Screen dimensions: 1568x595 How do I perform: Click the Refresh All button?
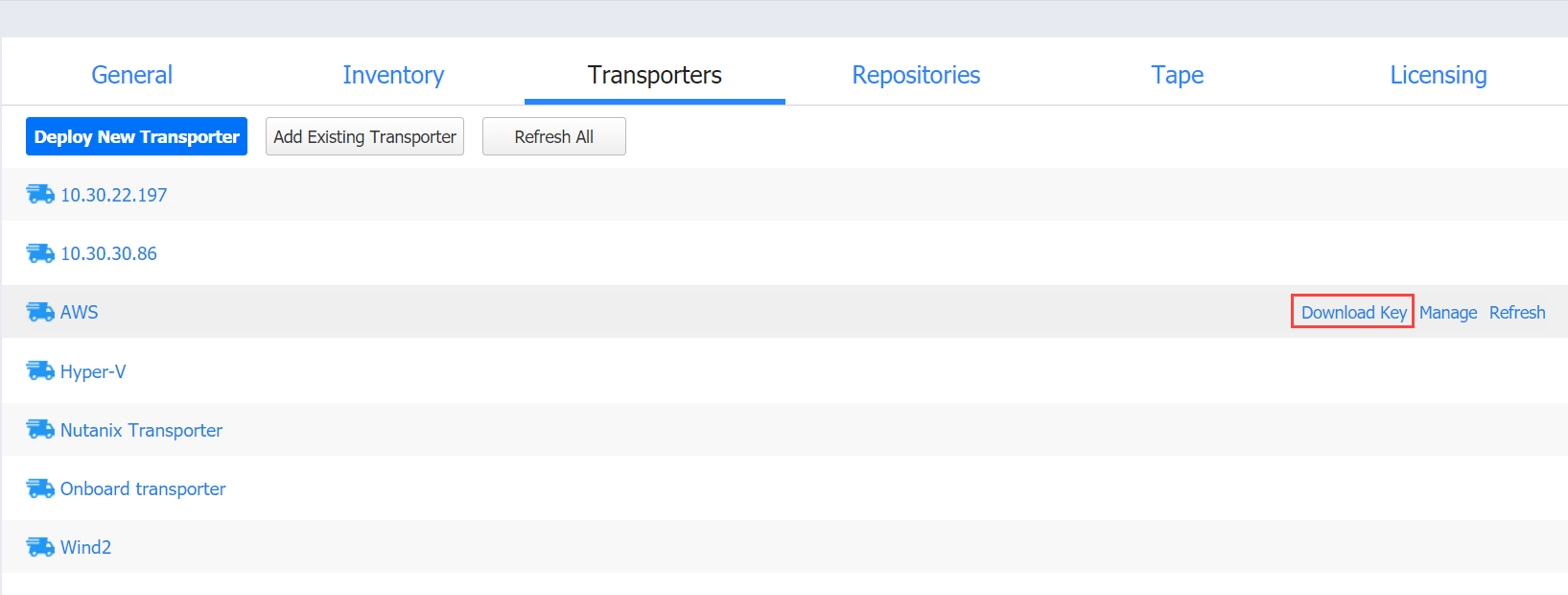(x=554, y=136)
